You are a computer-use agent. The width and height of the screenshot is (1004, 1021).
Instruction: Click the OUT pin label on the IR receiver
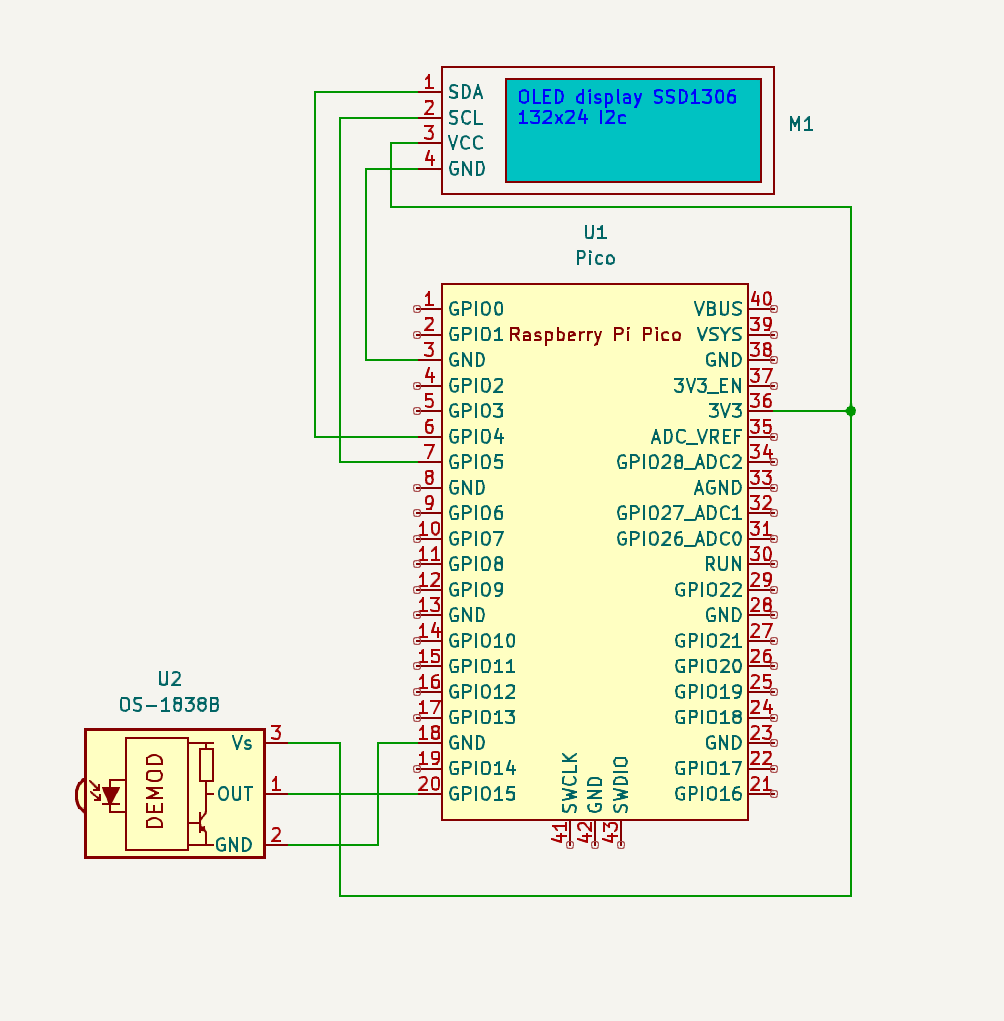coord(235,794)
